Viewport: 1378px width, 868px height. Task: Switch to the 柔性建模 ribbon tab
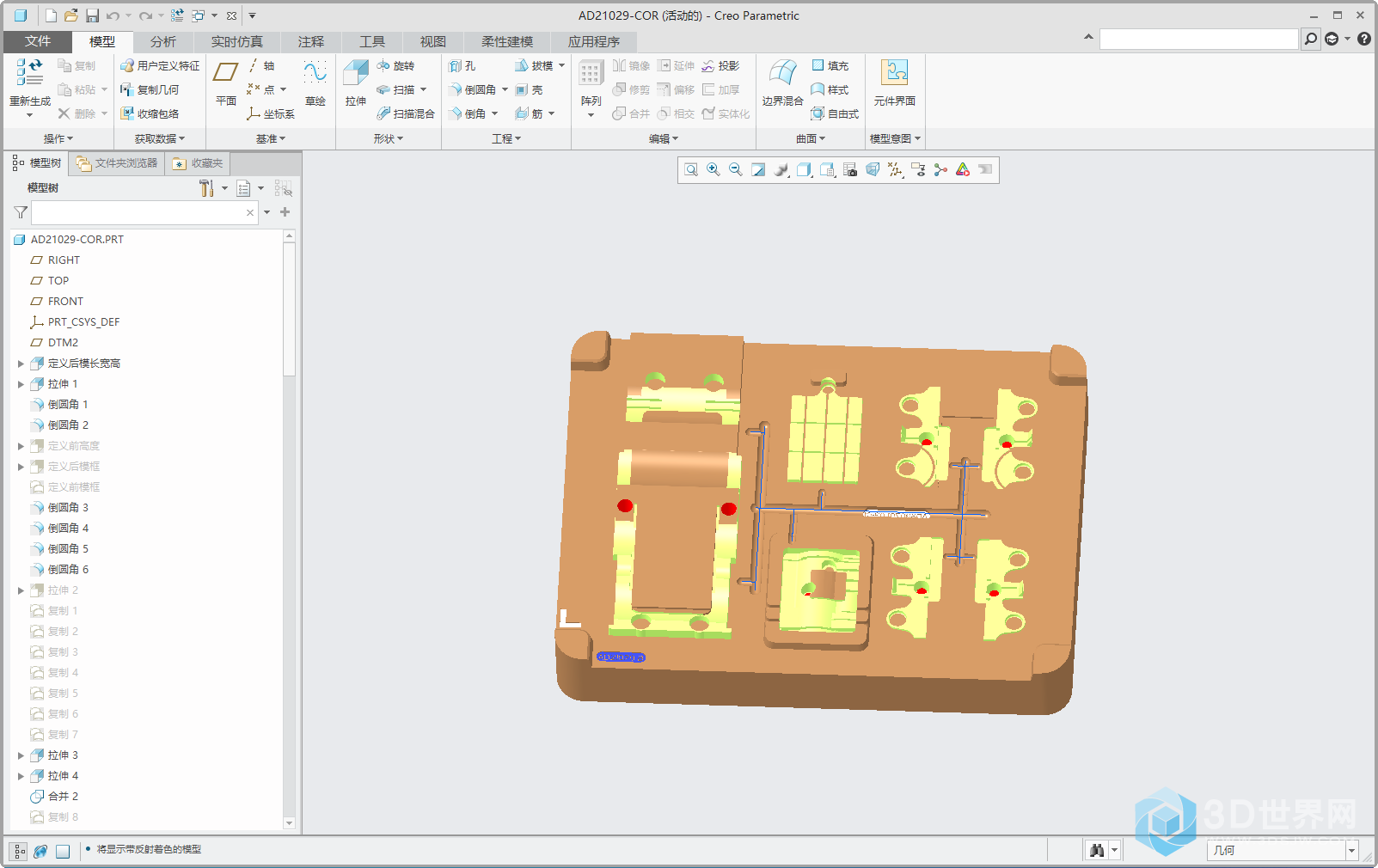coord(507,41)
